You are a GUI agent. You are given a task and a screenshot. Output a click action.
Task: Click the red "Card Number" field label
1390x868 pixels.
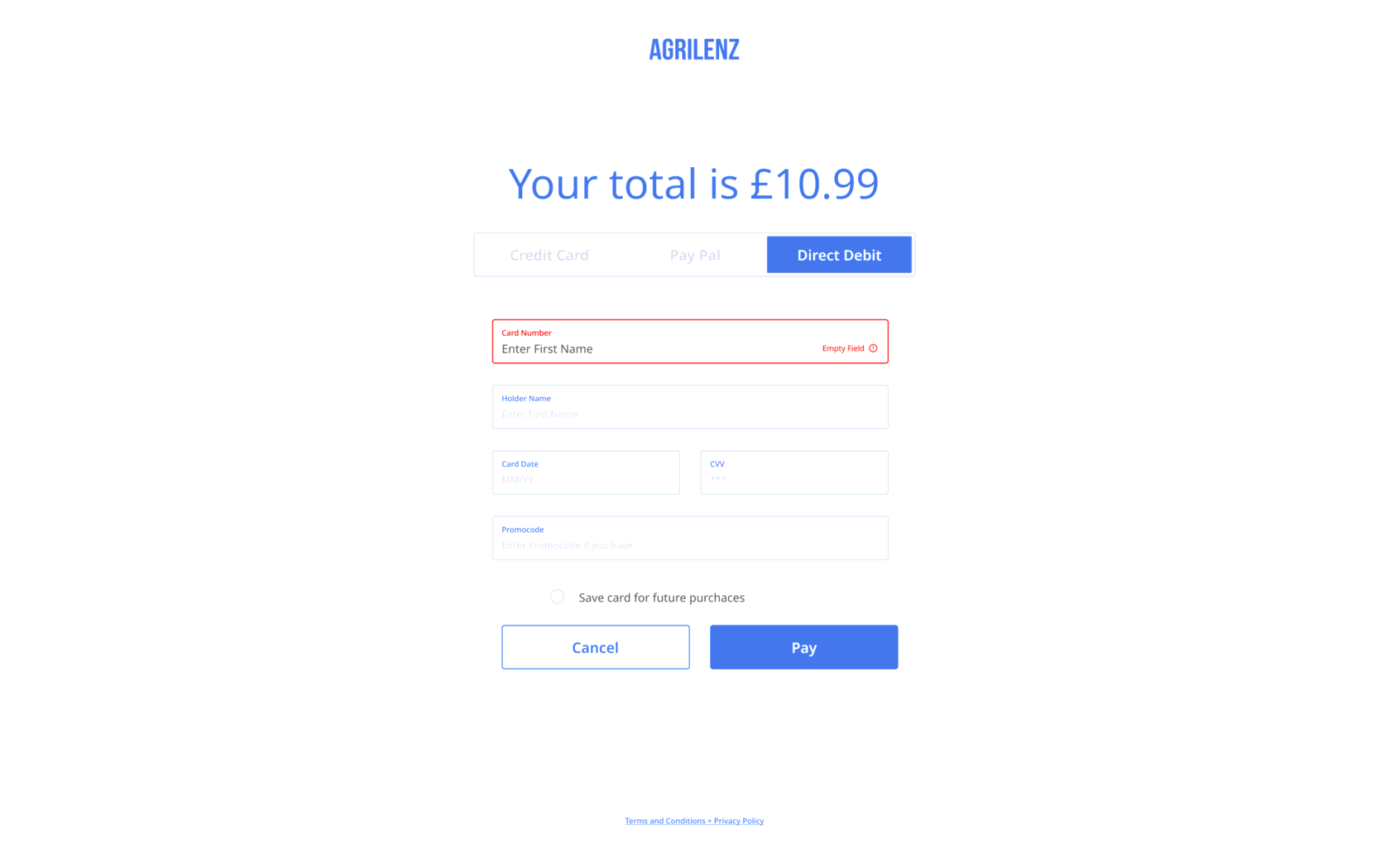[x=526, y=333]
